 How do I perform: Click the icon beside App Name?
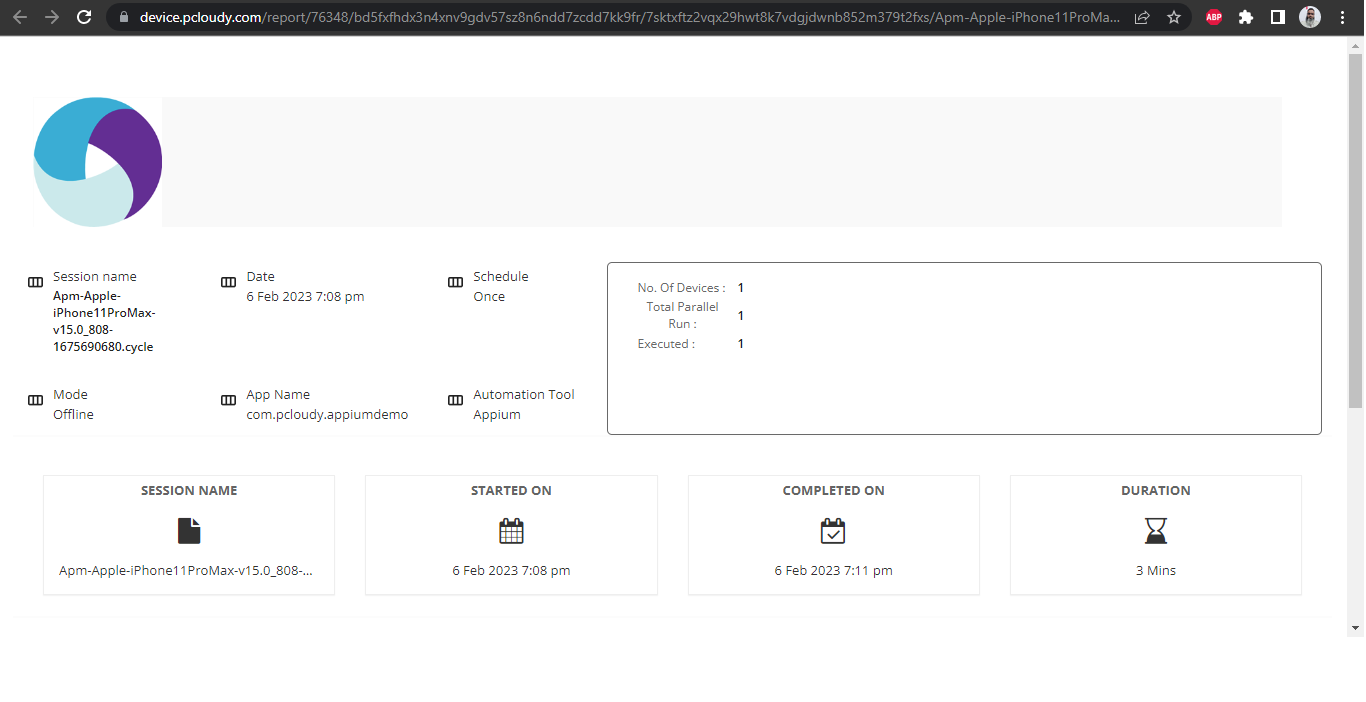(228, 400)
